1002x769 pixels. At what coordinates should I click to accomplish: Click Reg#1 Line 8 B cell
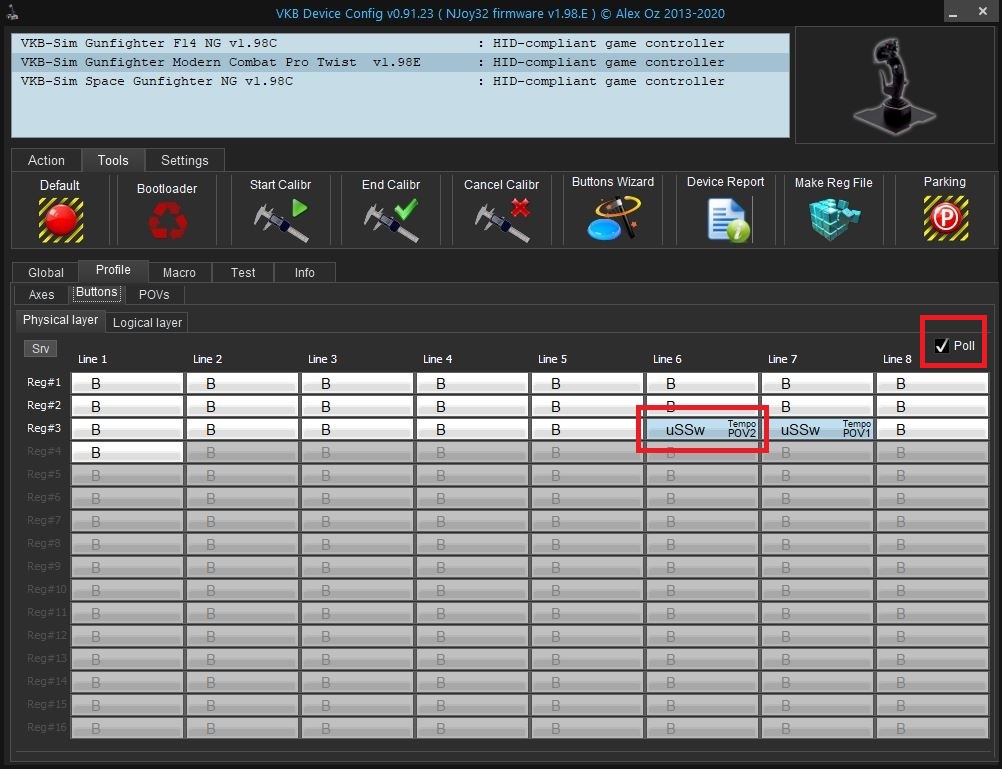point(932,383)
